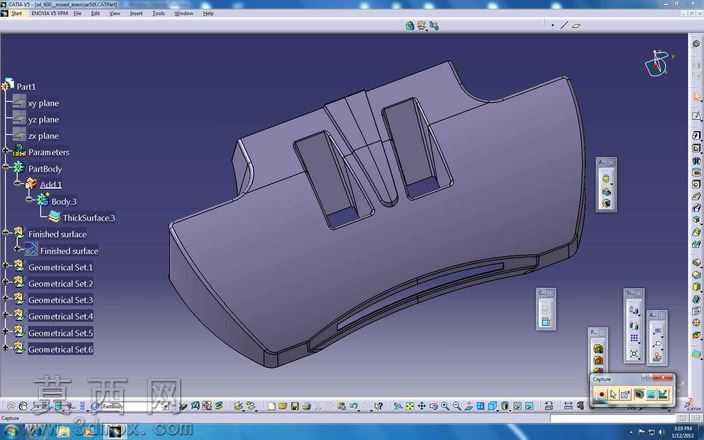
Task: Click the What's This help icon
Action: [378, 406]
